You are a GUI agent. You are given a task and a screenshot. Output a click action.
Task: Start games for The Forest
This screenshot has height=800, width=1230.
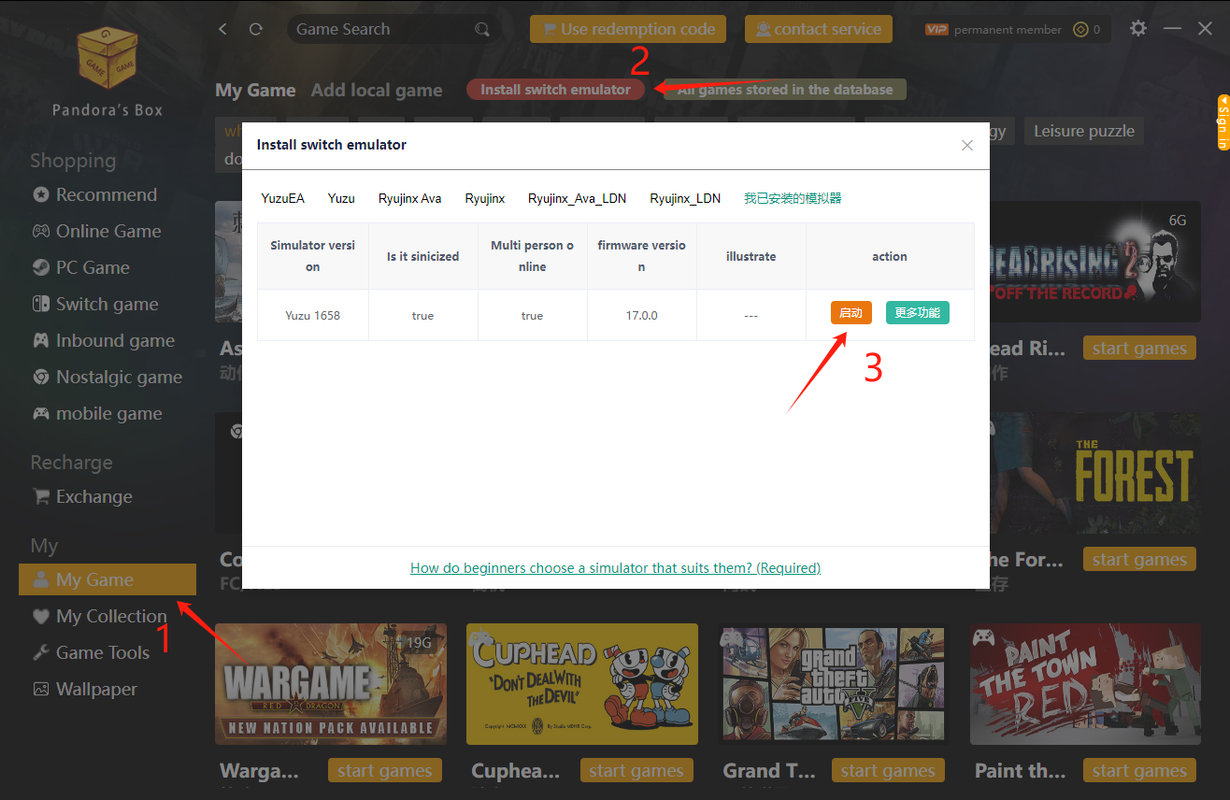pos(1139,559)
